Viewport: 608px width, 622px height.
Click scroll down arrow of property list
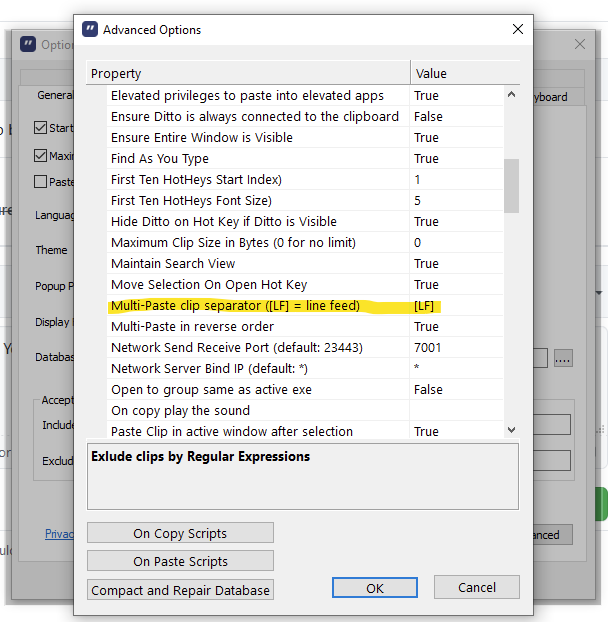pyautogui.click(x=511, y=430)
